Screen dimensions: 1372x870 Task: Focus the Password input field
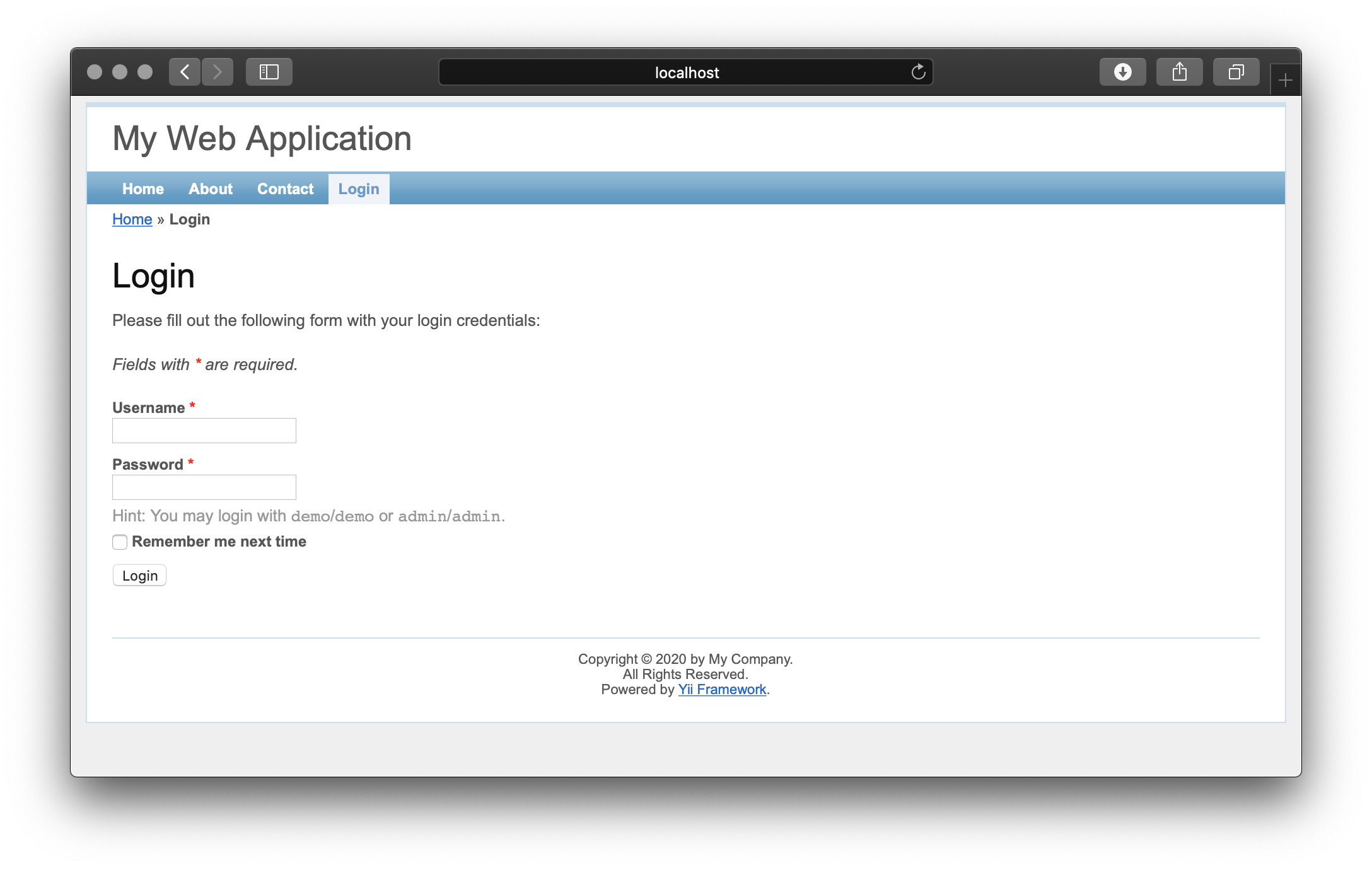(204, 487)
